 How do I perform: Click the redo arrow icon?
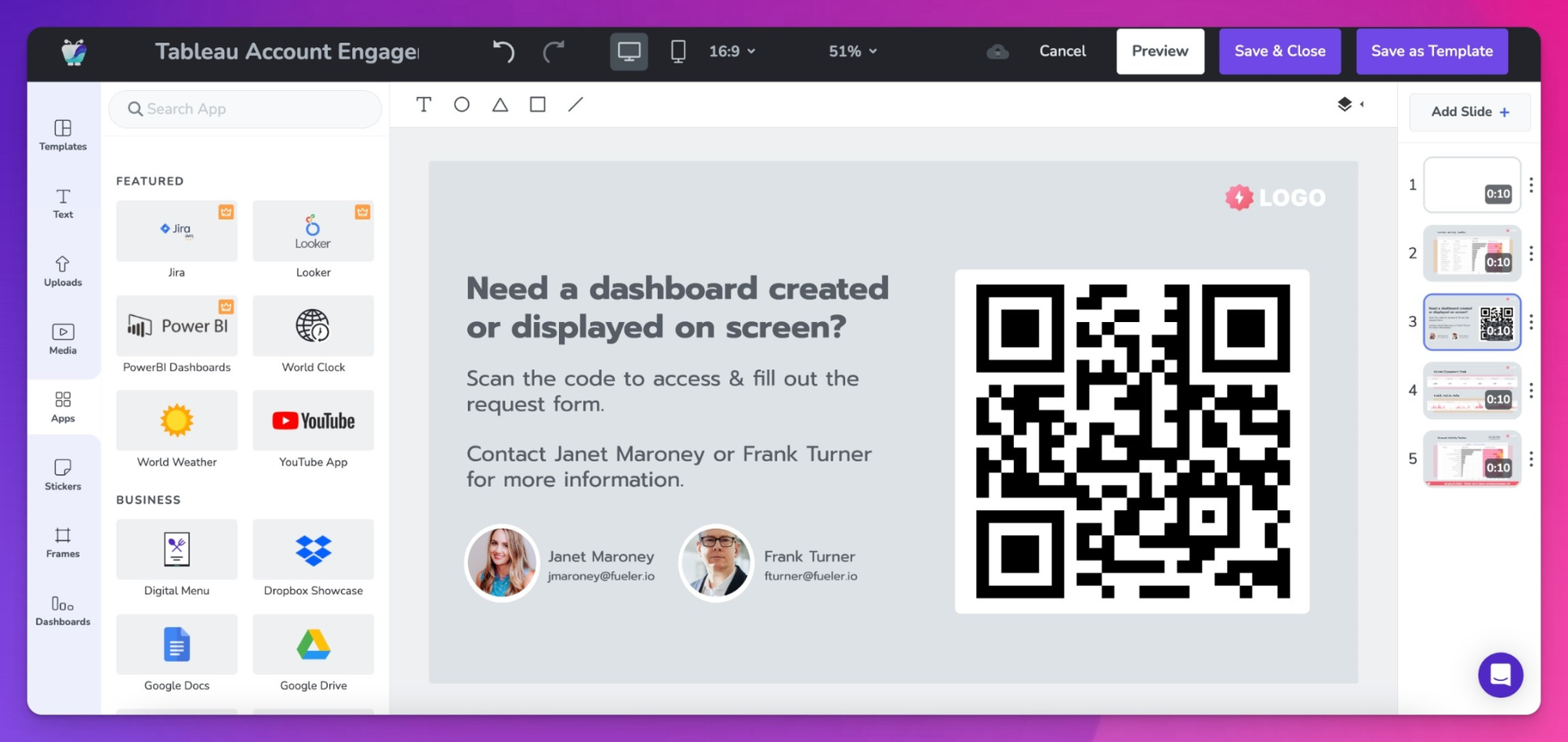(554, 52)
